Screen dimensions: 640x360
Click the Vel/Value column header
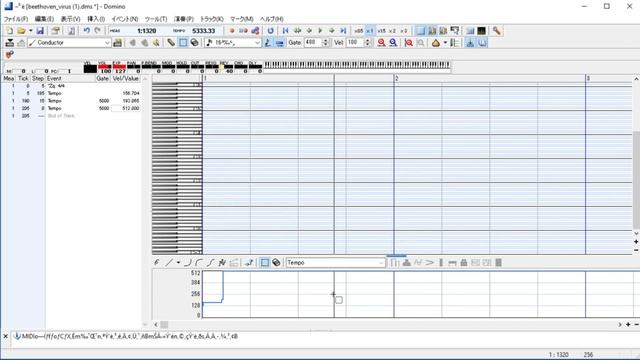coord(126,78)
